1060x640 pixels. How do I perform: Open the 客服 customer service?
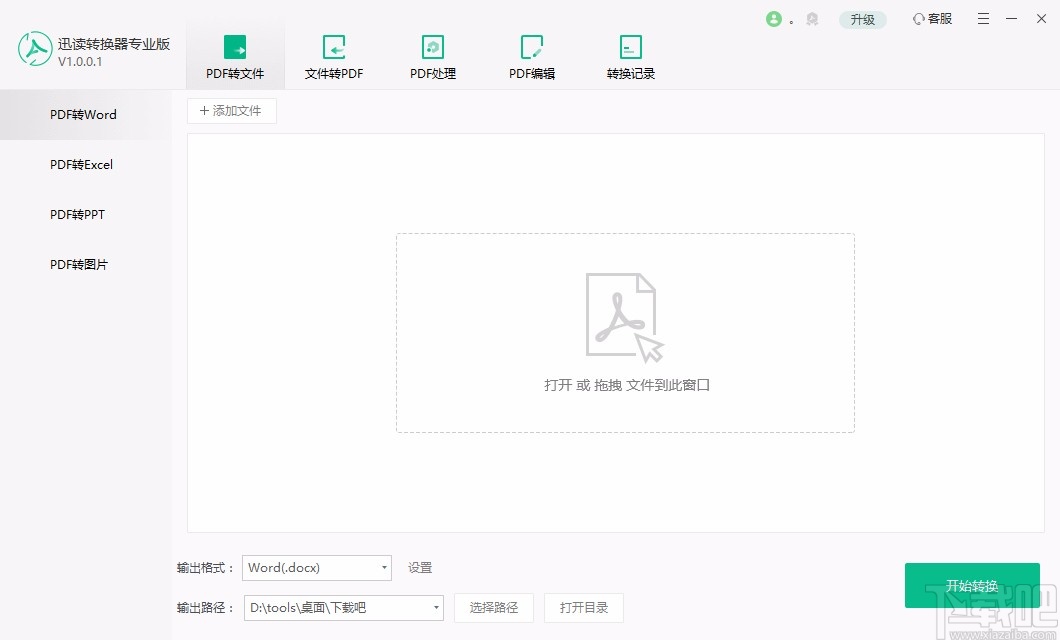931,18
